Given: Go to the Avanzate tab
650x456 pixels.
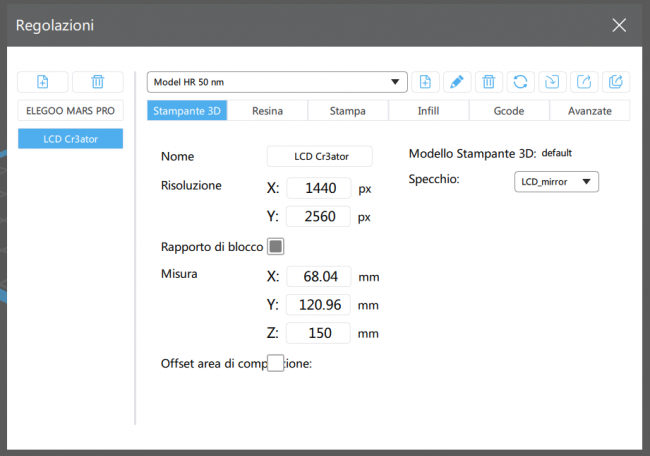Looking at the screenshot, I should 589,111.
